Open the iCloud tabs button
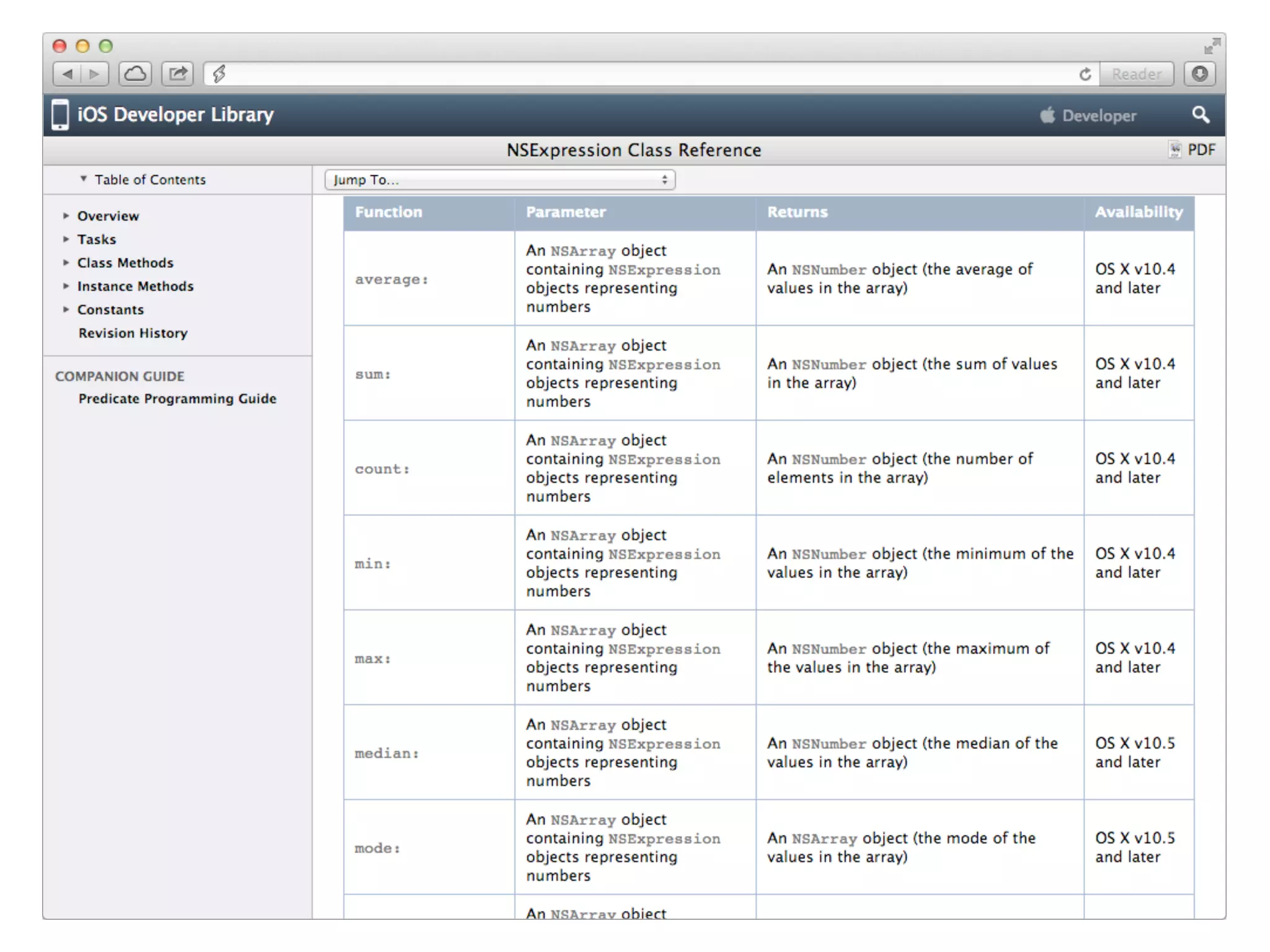The height and width of the screenshot is (952, 1270). click(135, 74)
